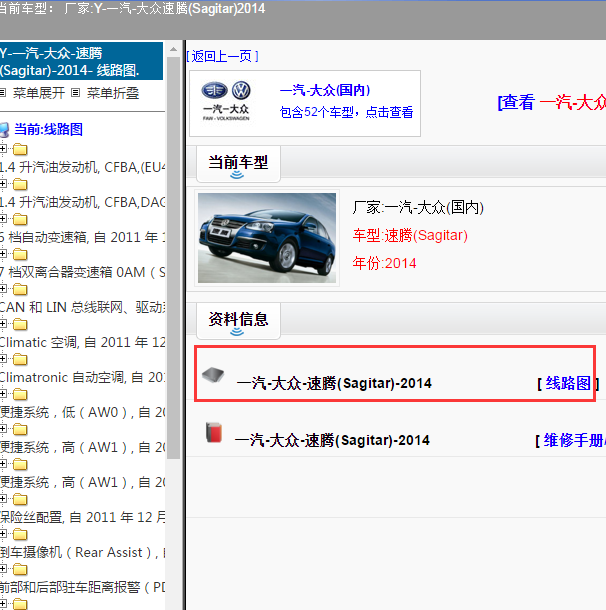Screen dimensions: 606x610
Task: Expand the 保险丝配置 tree node
Action: click(x=3, y=499)
